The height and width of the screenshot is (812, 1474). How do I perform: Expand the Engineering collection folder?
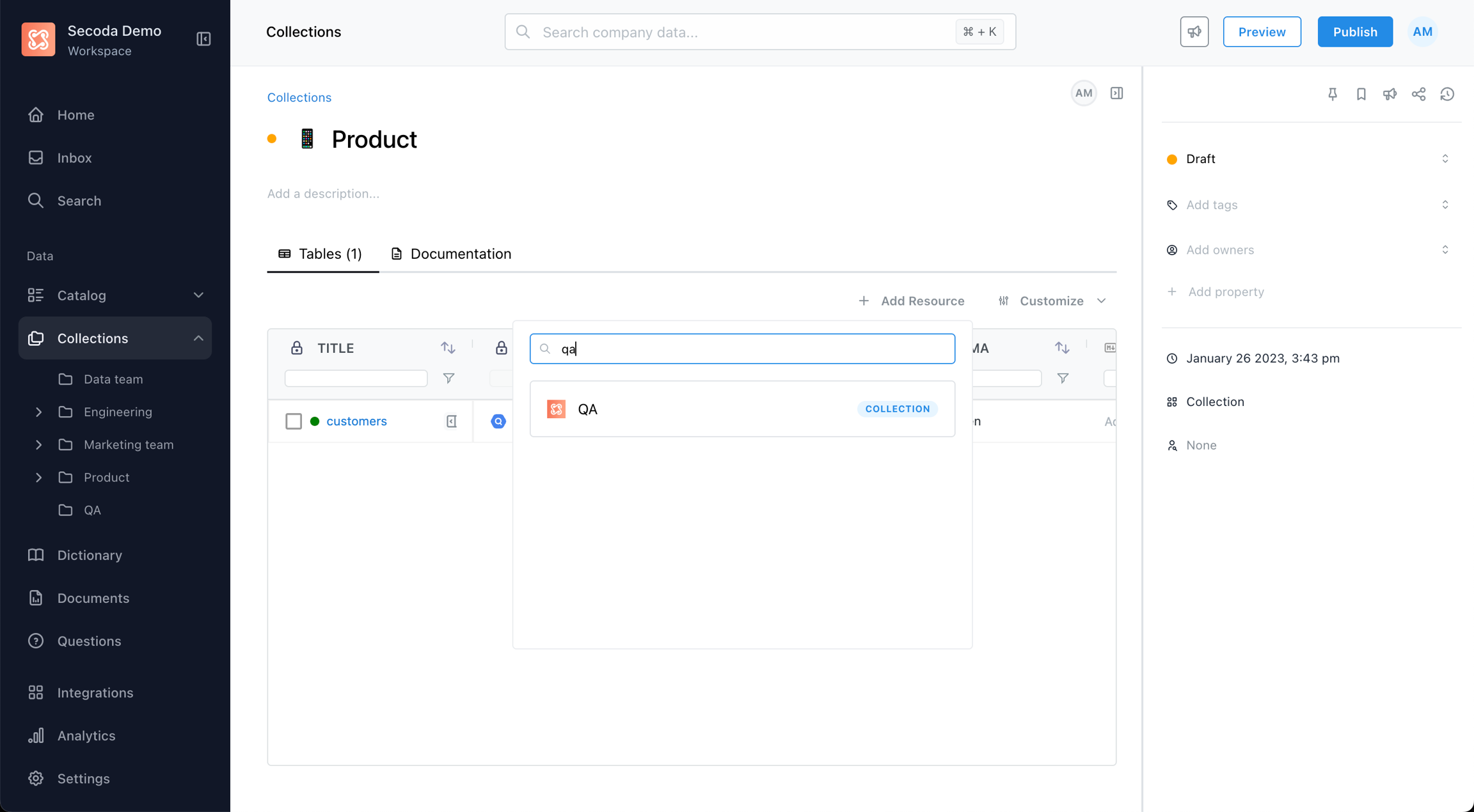pyautogui.click(x=38, y=412)
